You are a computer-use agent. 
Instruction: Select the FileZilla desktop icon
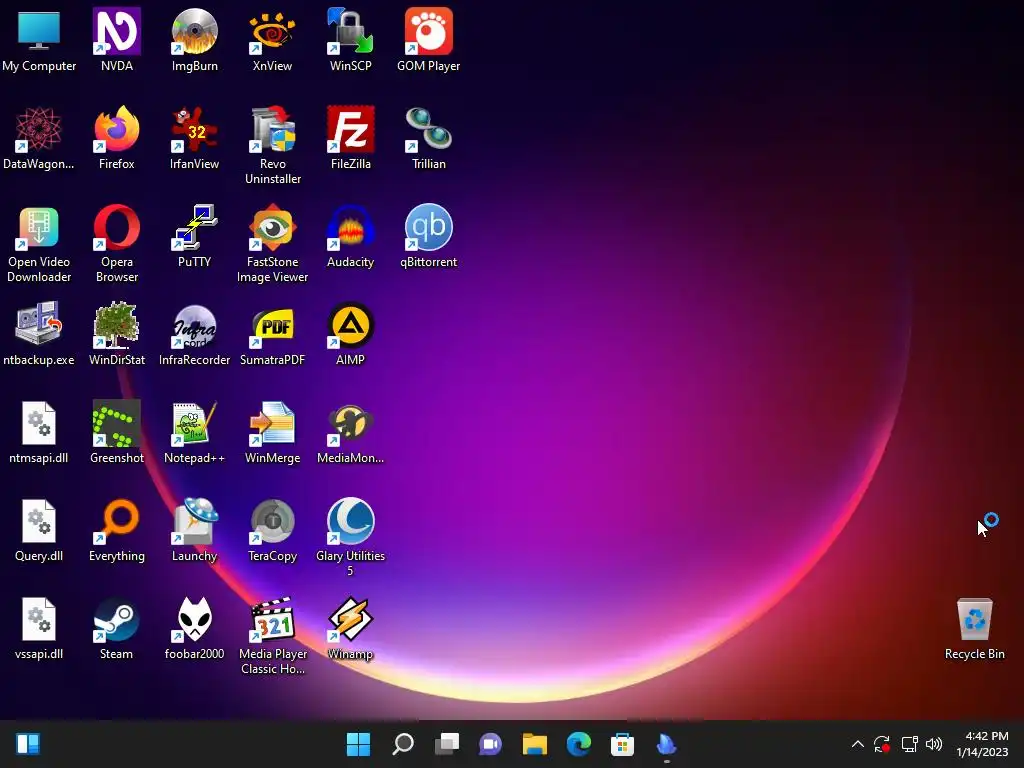350,129
